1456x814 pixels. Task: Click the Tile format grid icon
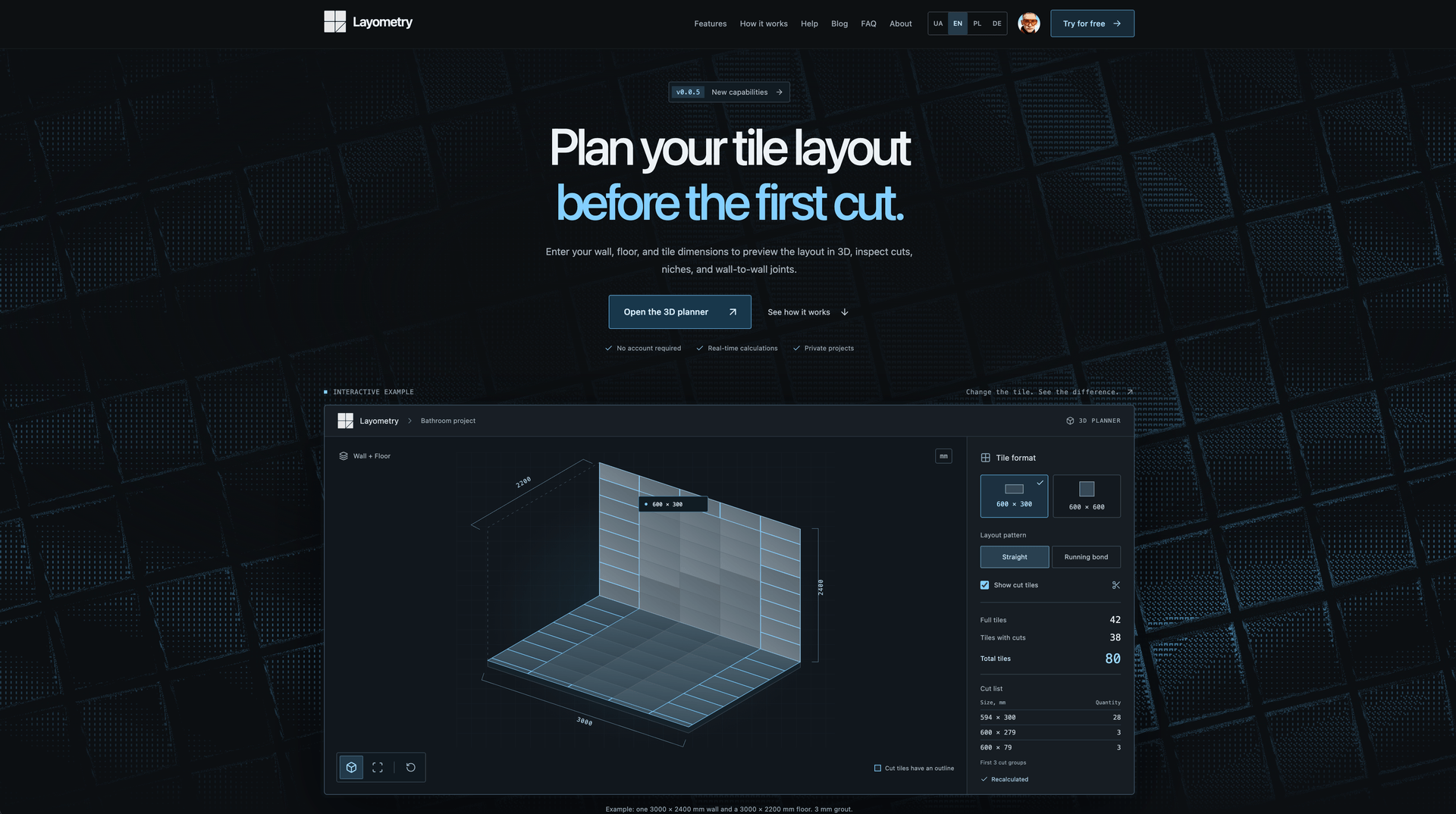985,458
